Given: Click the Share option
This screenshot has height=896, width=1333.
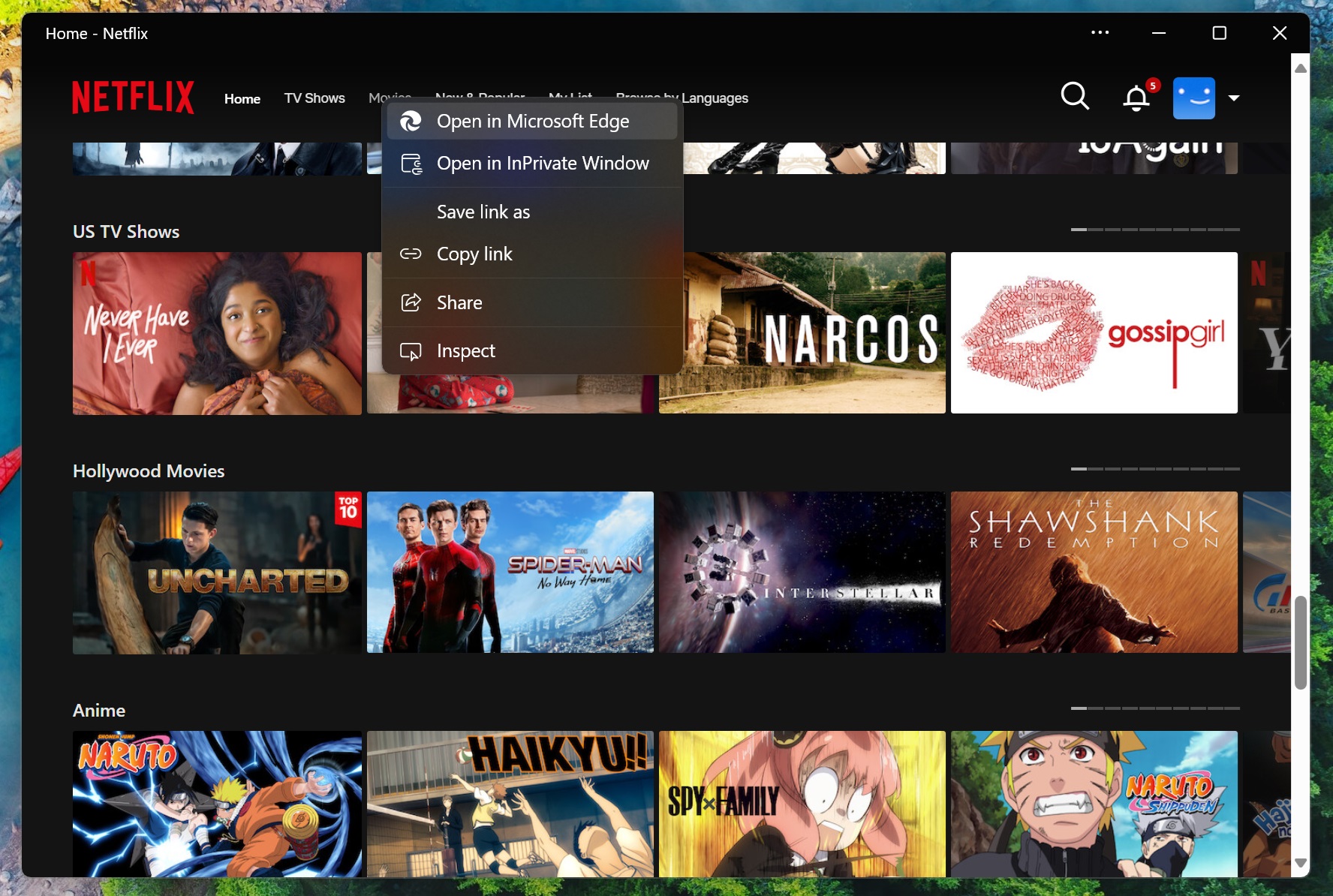Looking at the screenshot, I should click(x=459, y=302).
